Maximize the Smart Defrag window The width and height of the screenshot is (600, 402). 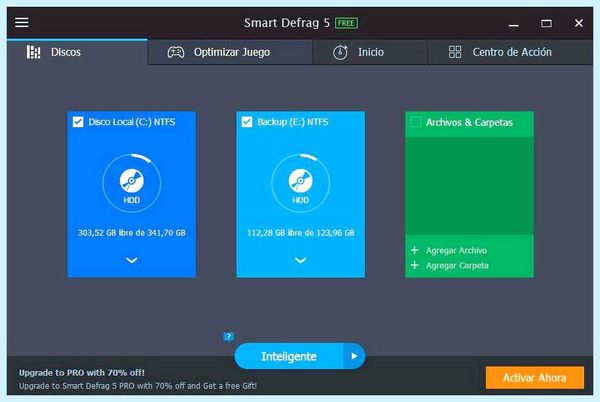tap(546, 24)
